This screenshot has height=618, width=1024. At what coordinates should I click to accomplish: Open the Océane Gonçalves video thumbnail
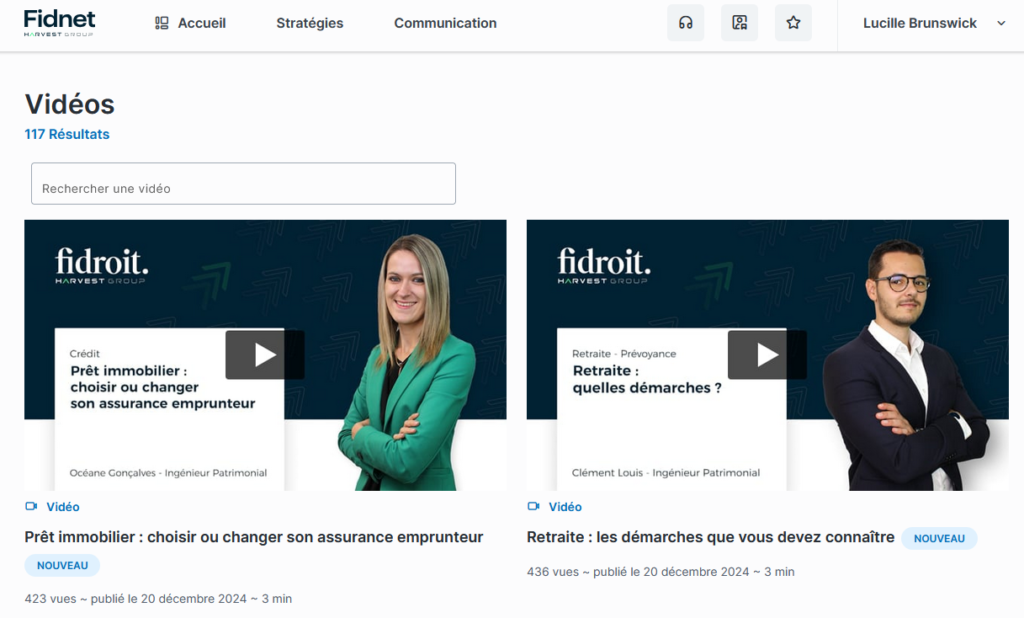(265, 355)
